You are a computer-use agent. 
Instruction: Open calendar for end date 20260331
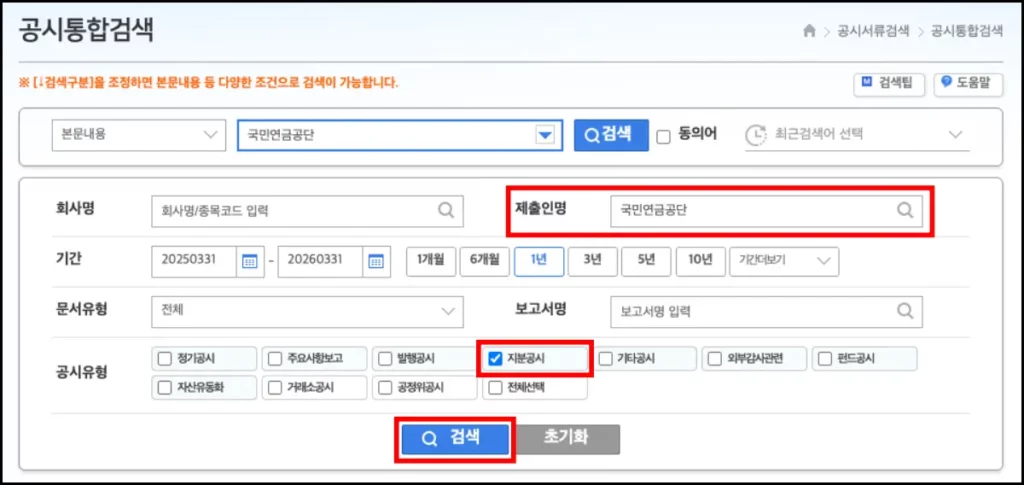(376, 260)
